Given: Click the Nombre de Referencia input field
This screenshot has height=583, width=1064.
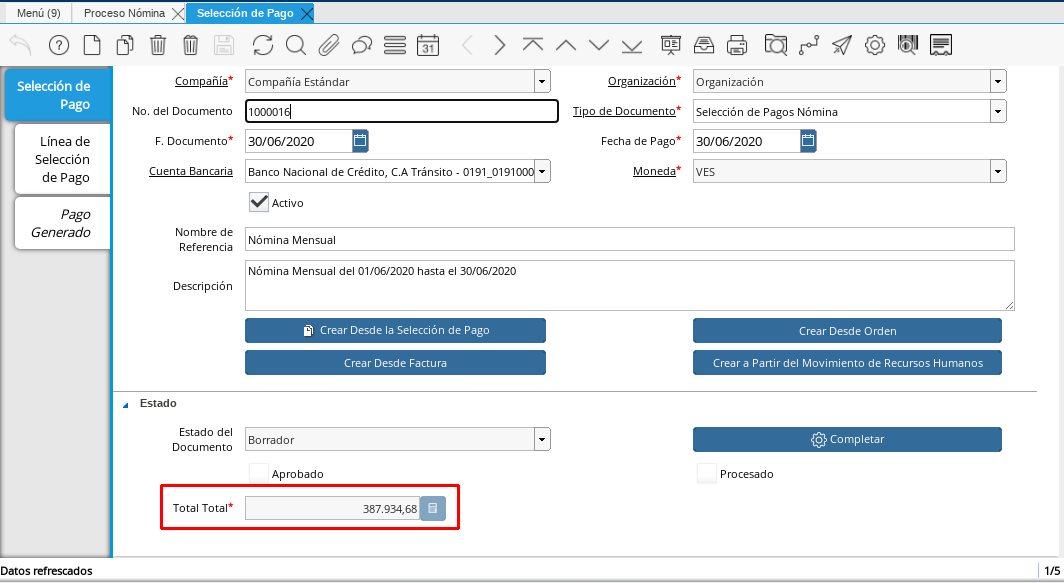Looking at the screenshot, I should (629, 239).
